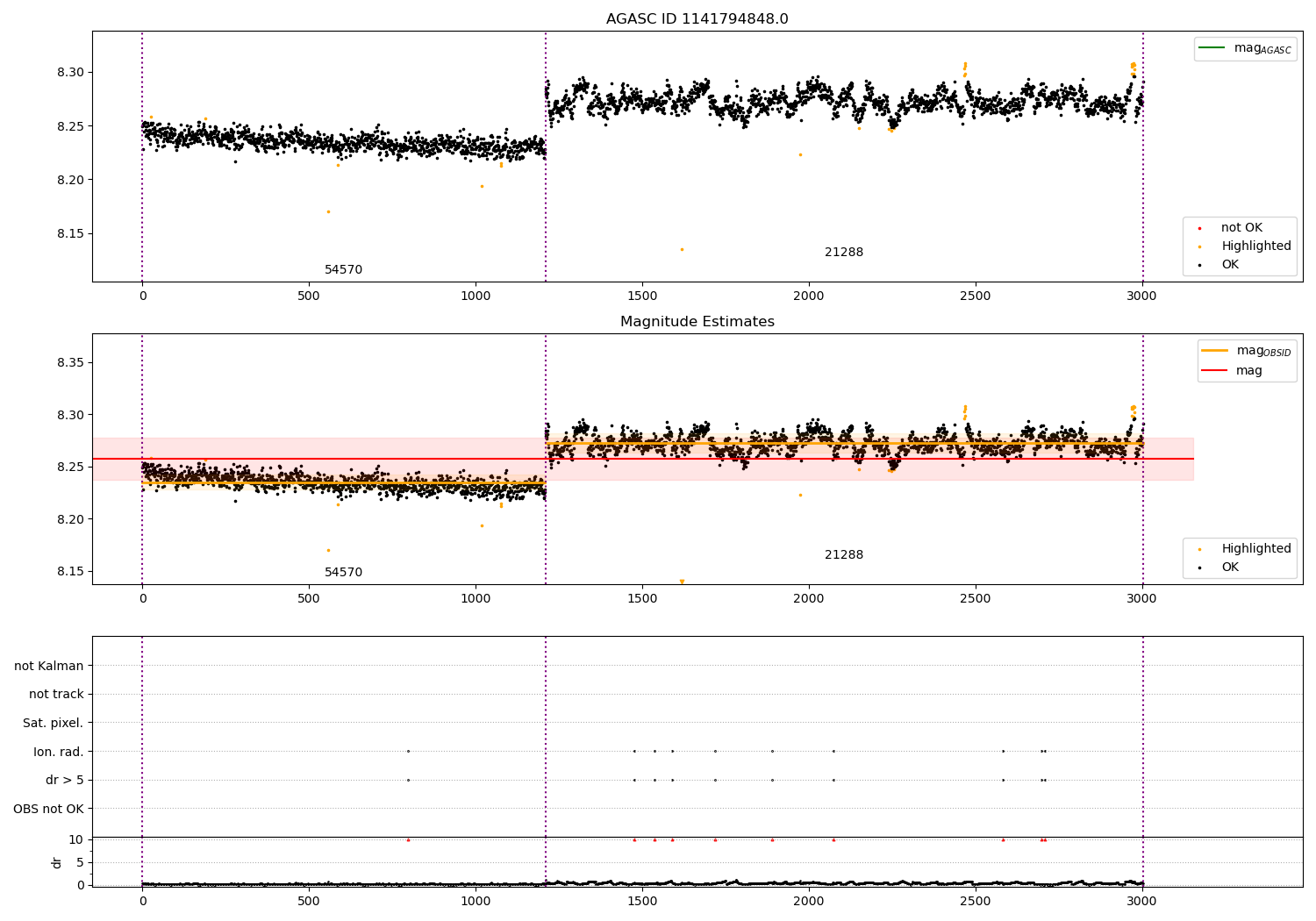Click obsid label 21288 in Magnitude Estimates plot

click(844, 555)
